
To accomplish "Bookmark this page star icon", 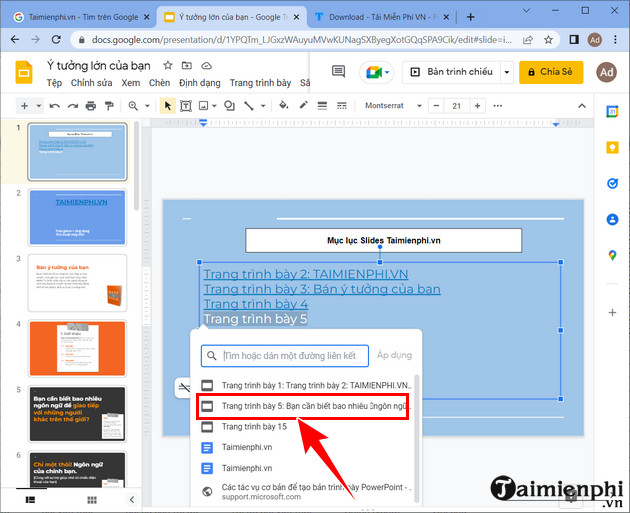I will (x=548, y=40).
